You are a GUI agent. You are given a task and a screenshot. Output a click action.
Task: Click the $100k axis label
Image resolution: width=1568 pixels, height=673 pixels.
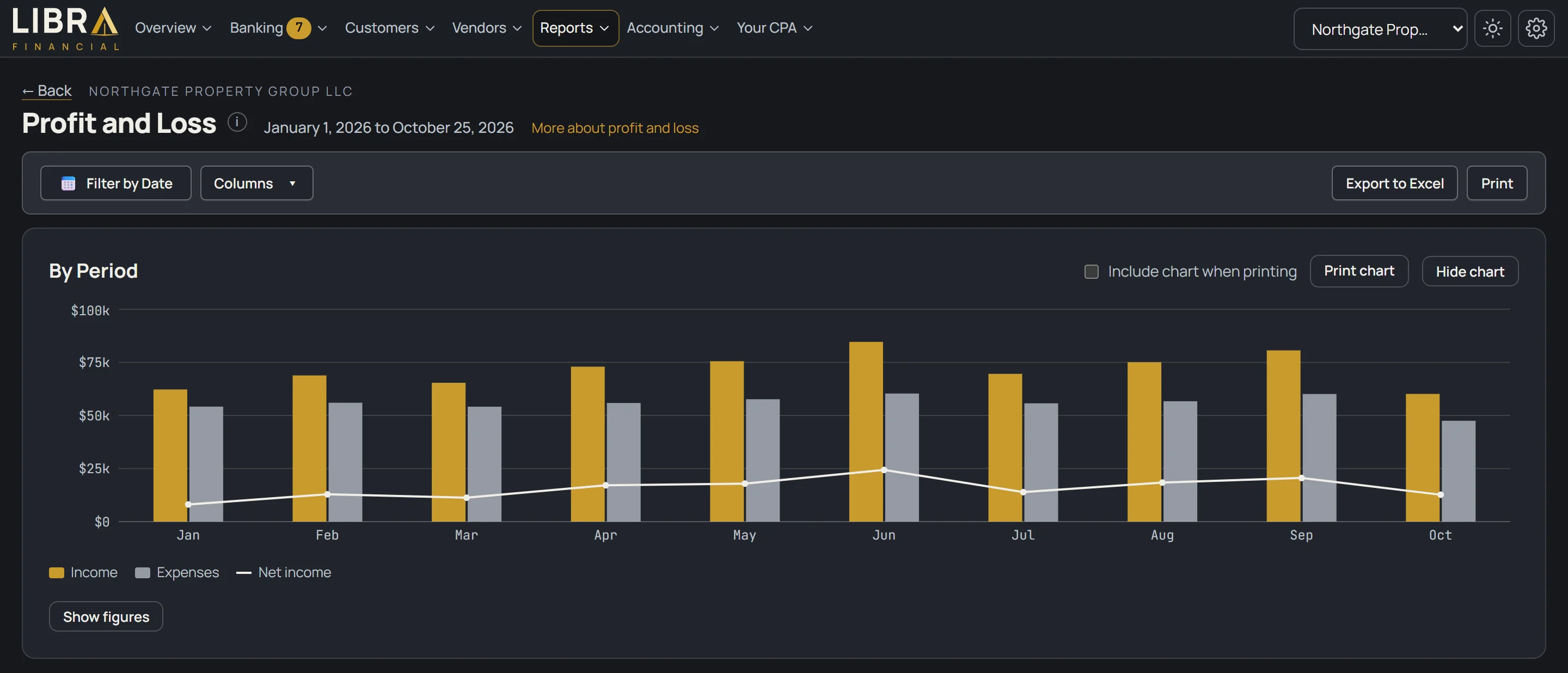[x=90, y=310]
